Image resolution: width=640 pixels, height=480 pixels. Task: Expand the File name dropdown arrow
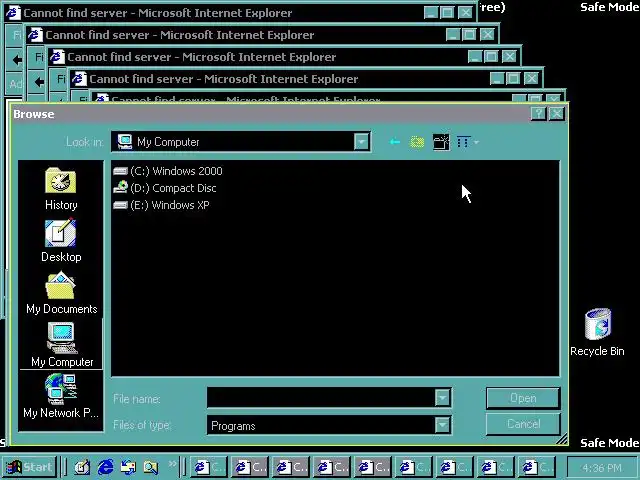[442, 398]
